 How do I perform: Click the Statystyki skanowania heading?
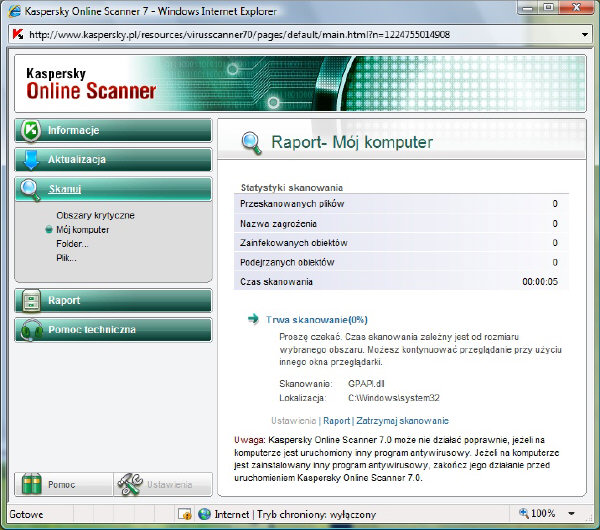pyautogui.click(x=292, y=188)
